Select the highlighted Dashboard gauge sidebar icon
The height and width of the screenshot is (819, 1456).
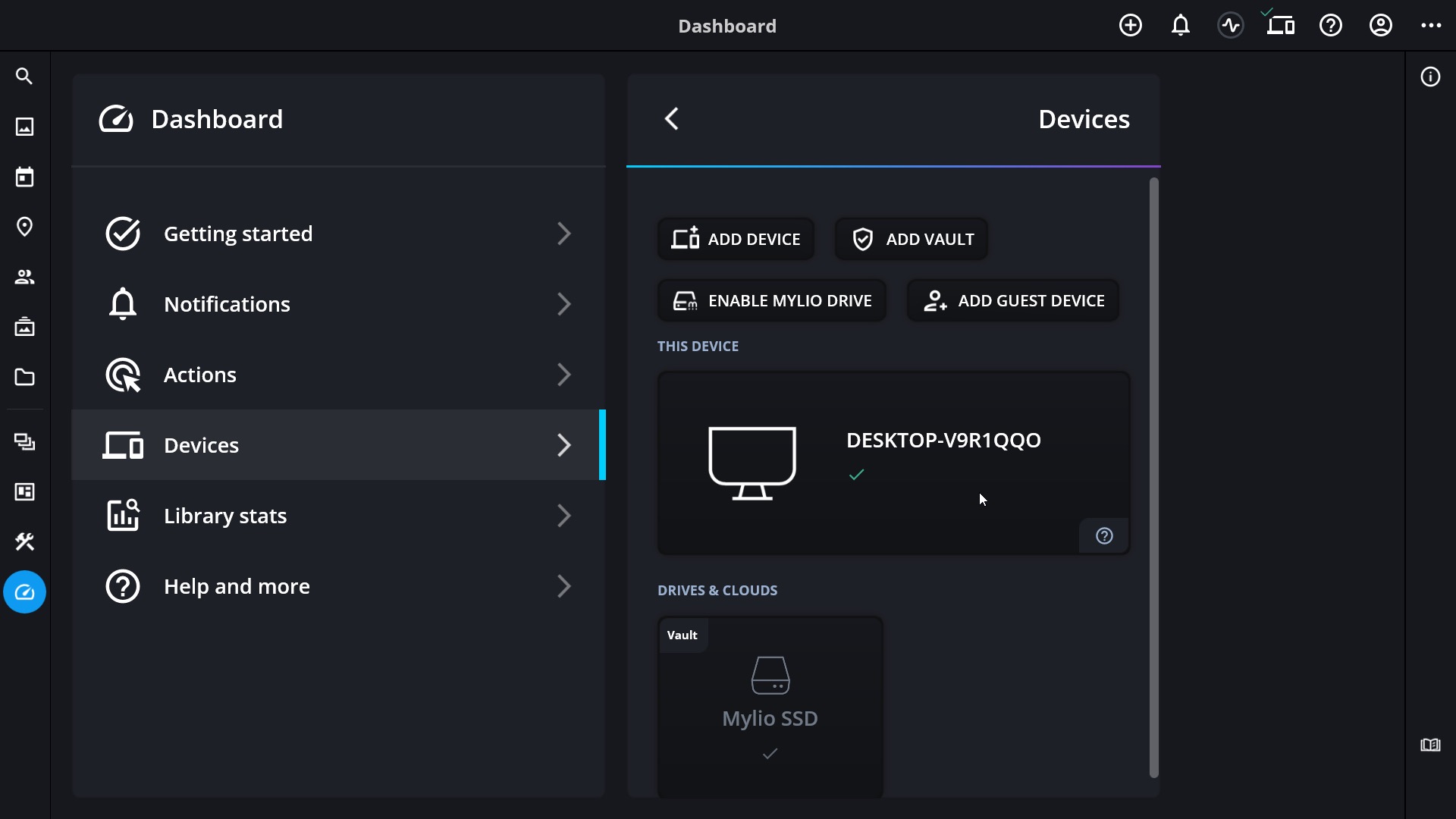click(24, 592)
